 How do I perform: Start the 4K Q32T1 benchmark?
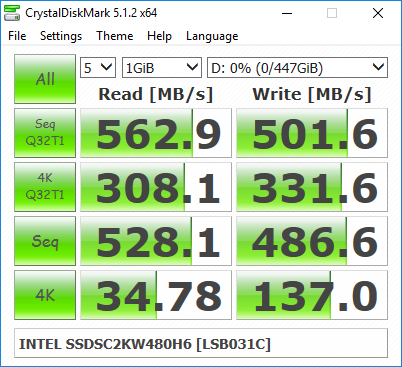click(x=45, y=187)
